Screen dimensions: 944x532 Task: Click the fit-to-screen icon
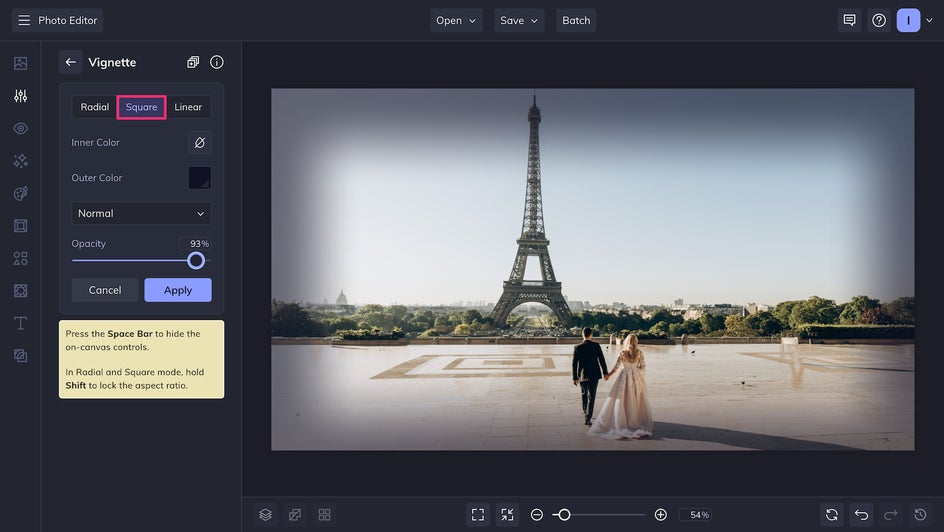tap(478, 515)
